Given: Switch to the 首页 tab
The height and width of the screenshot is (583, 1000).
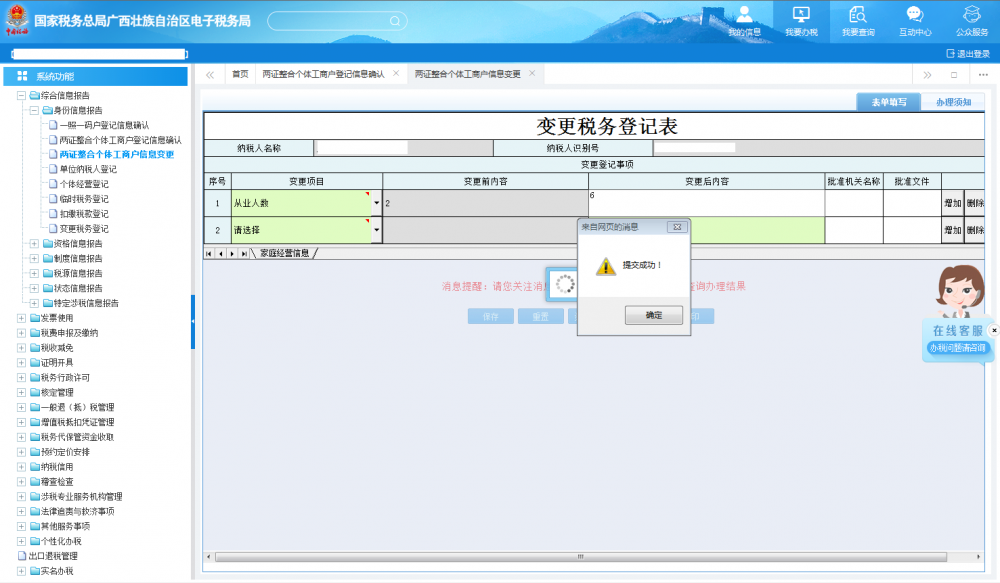Looking at the screenshot, I should [x=240, y=75].
